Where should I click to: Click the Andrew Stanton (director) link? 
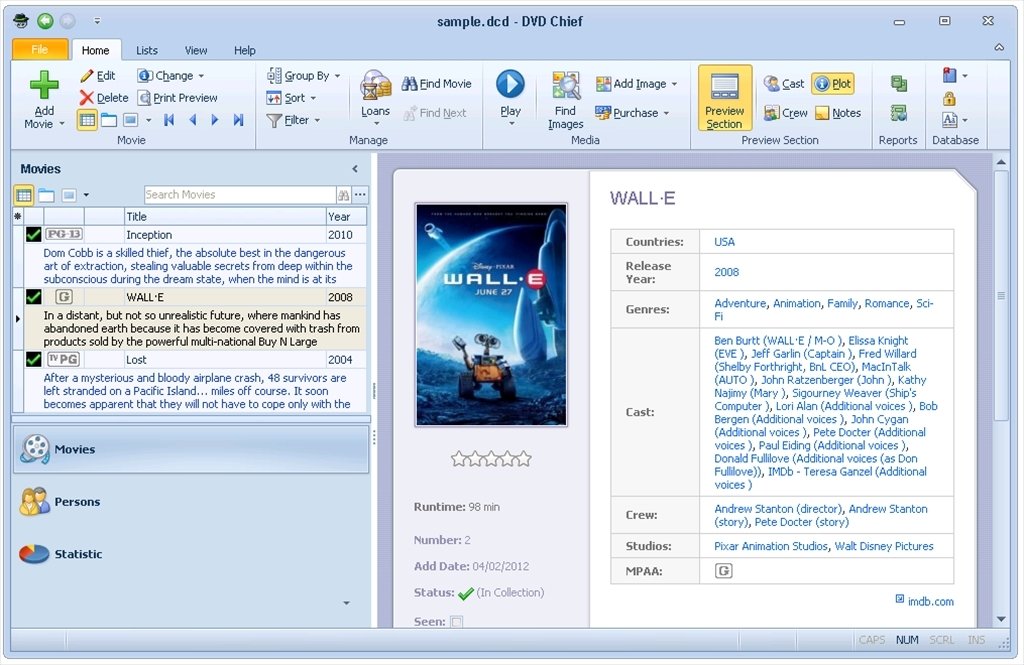[x=777, y=509]
